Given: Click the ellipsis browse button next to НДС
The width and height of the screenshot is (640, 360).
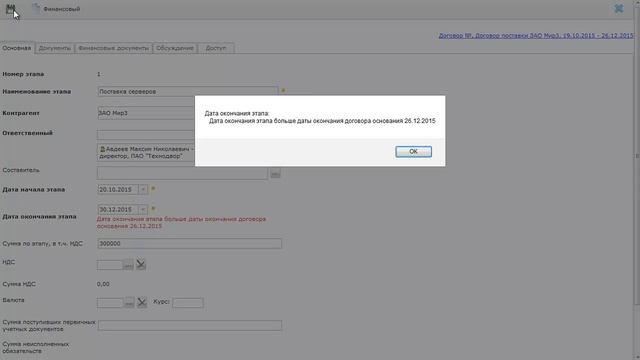Looking at the screenshot, I should [128, 265].
